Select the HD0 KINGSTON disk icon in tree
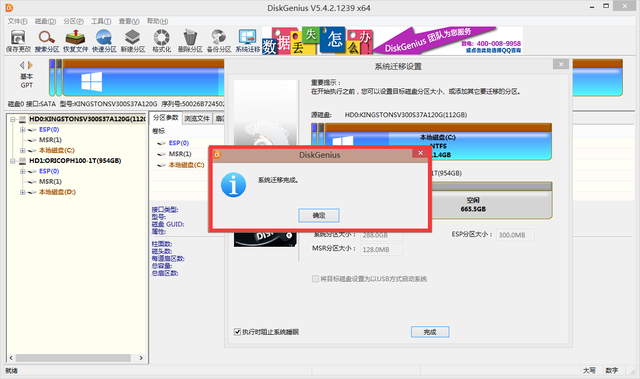This screenshot has width=640, height=379. 22,119
